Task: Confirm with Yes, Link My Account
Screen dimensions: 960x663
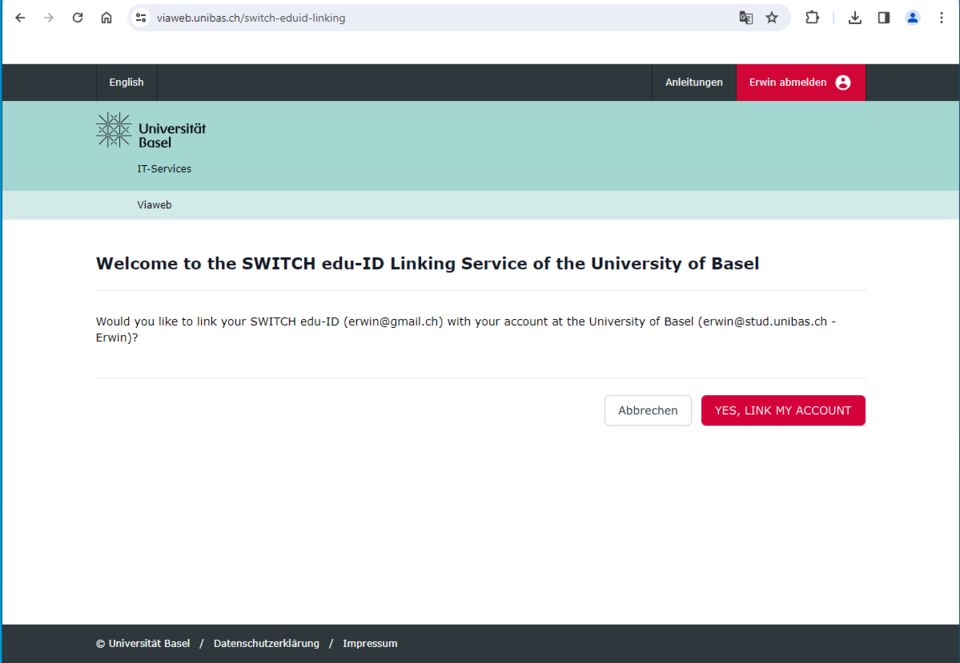Action: pyautogui.click(x=783, y=410)
